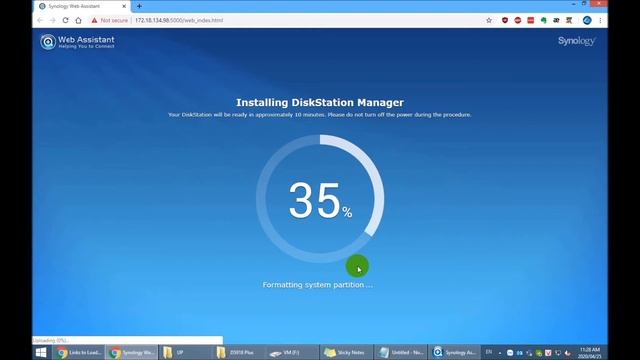Screen dimensions: 640x360
Task: Open the Chrome three-dot menu
Action: [600, 20]
